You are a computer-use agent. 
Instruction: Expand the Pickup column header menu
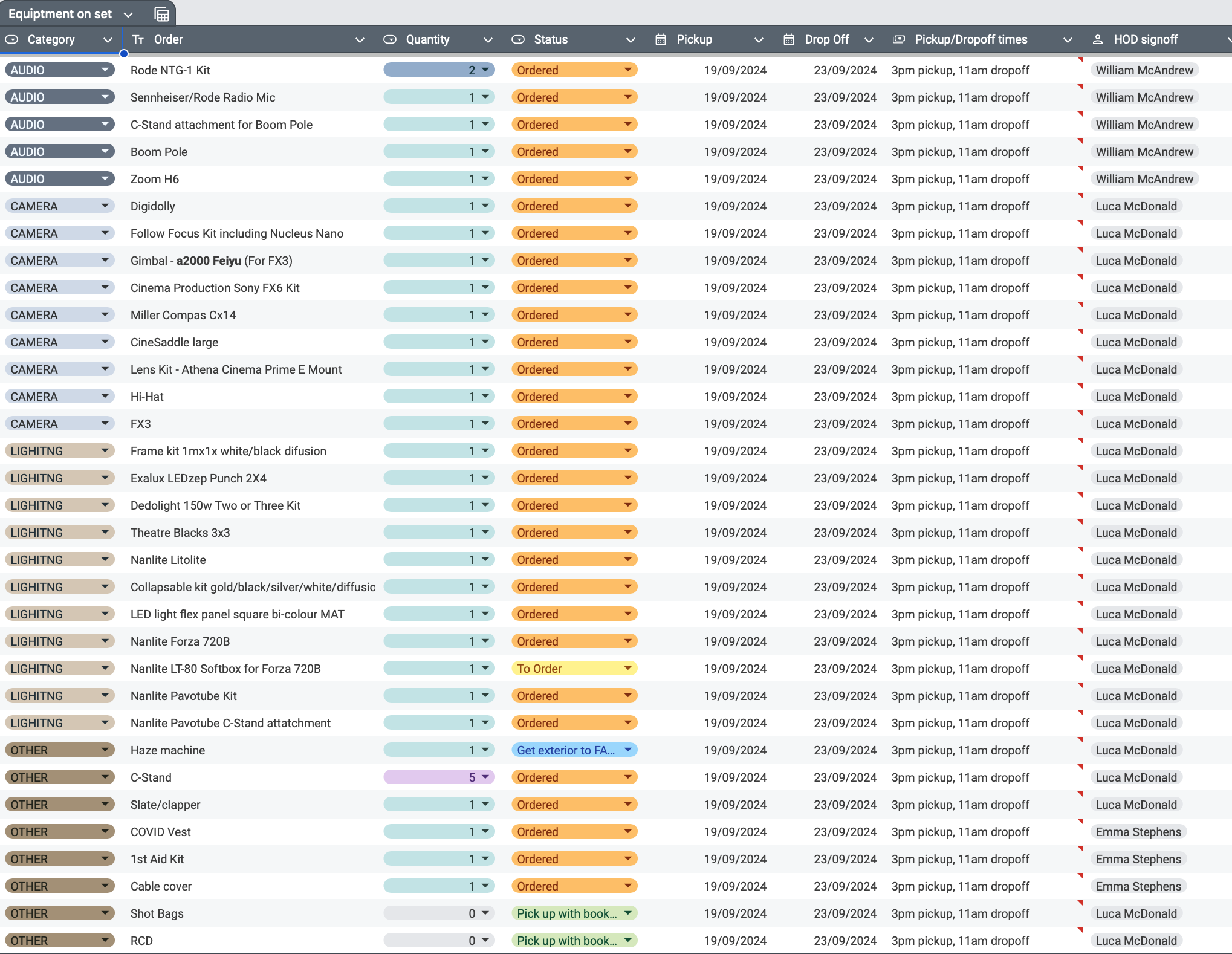click(x=759, y=40)
